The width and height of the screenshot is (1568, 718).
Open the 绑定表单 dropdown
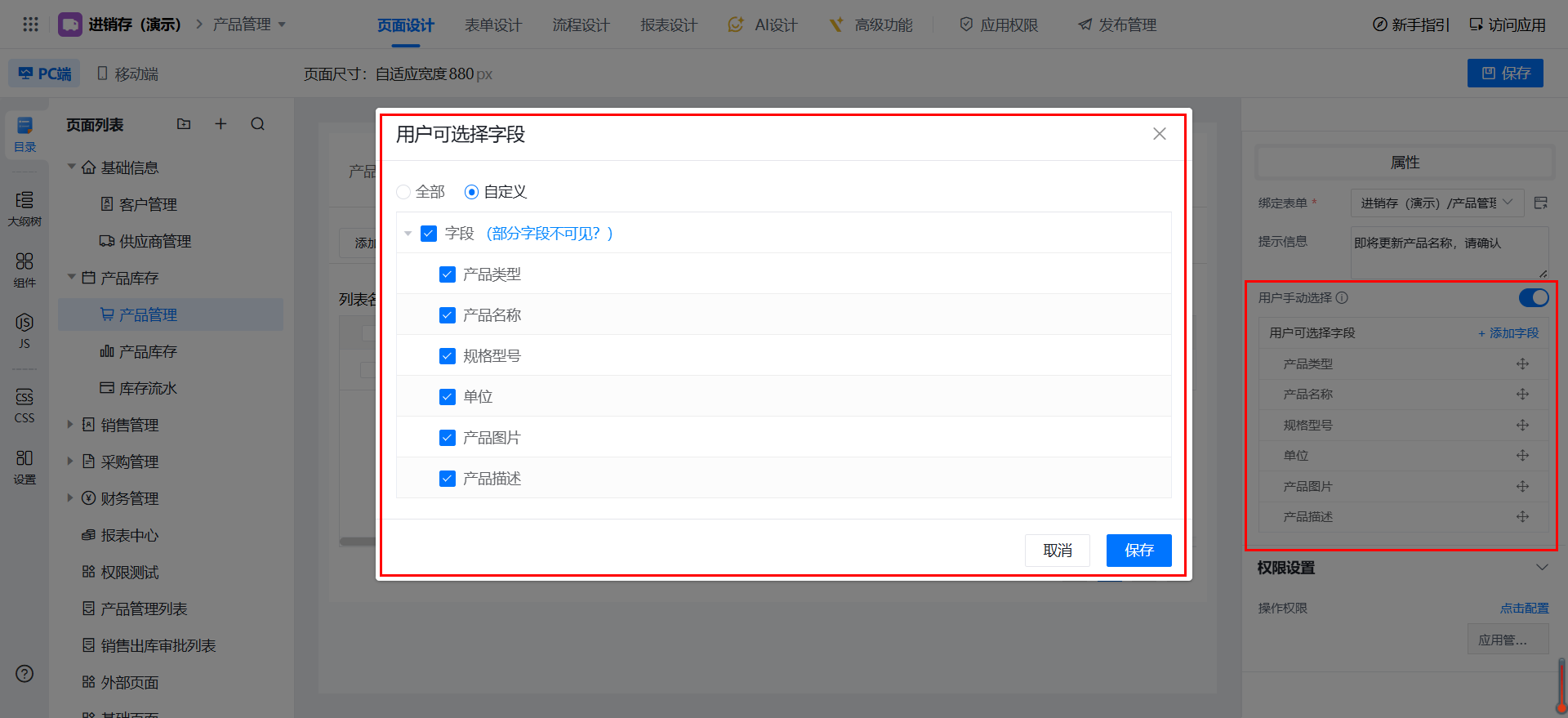coord(1437,203)
